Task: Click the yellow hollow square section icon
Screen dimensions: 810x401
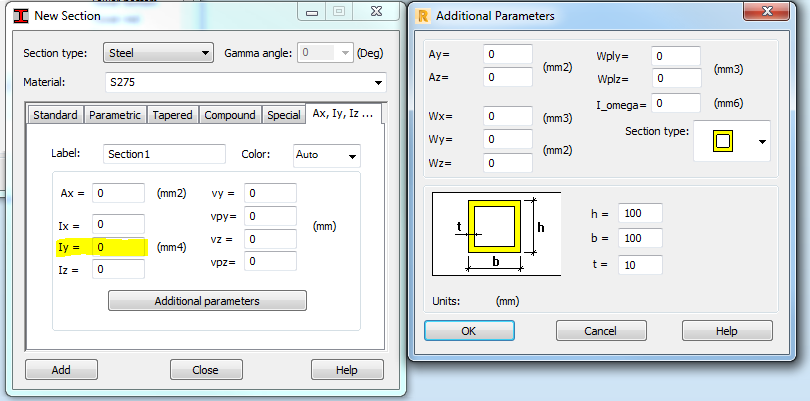Action: [x=721, y=142]
